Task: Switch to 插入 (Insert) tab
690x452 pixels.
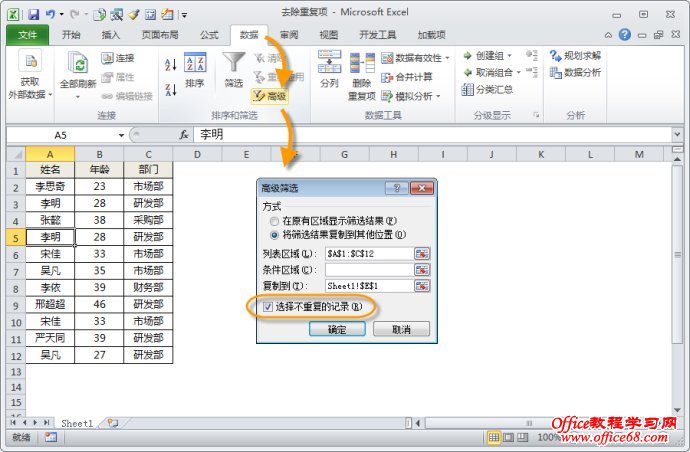Action: 110,35
